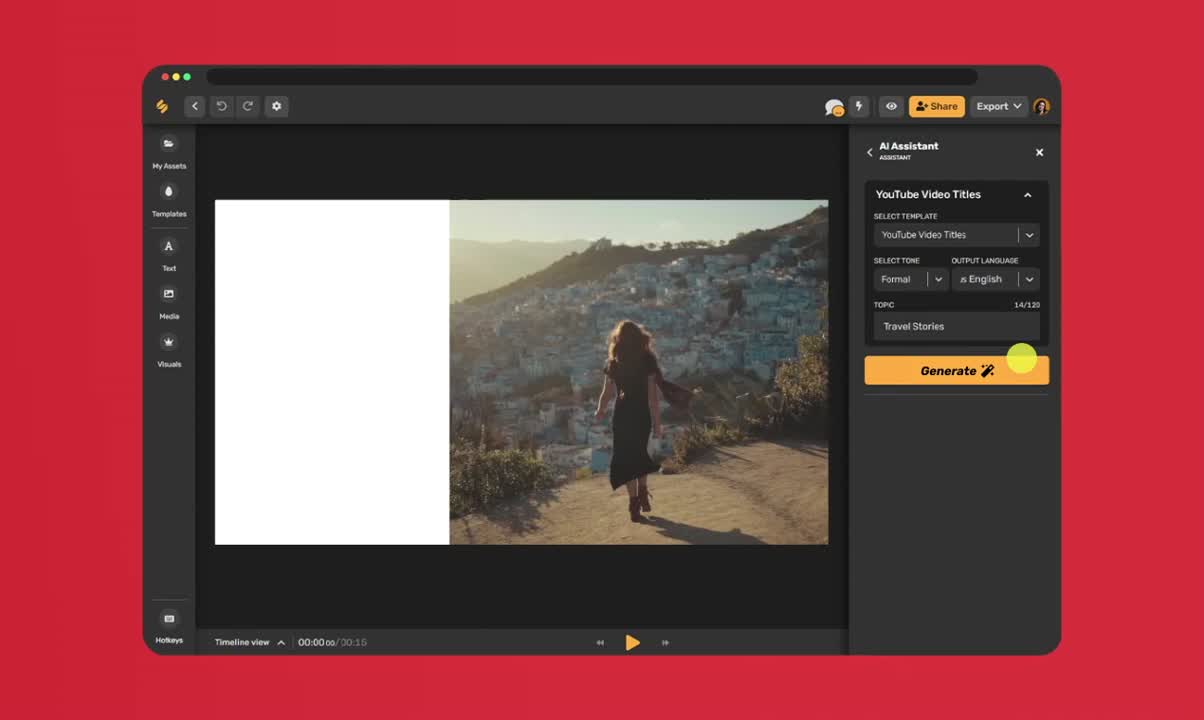Open the Media panel

coord(168,302)
